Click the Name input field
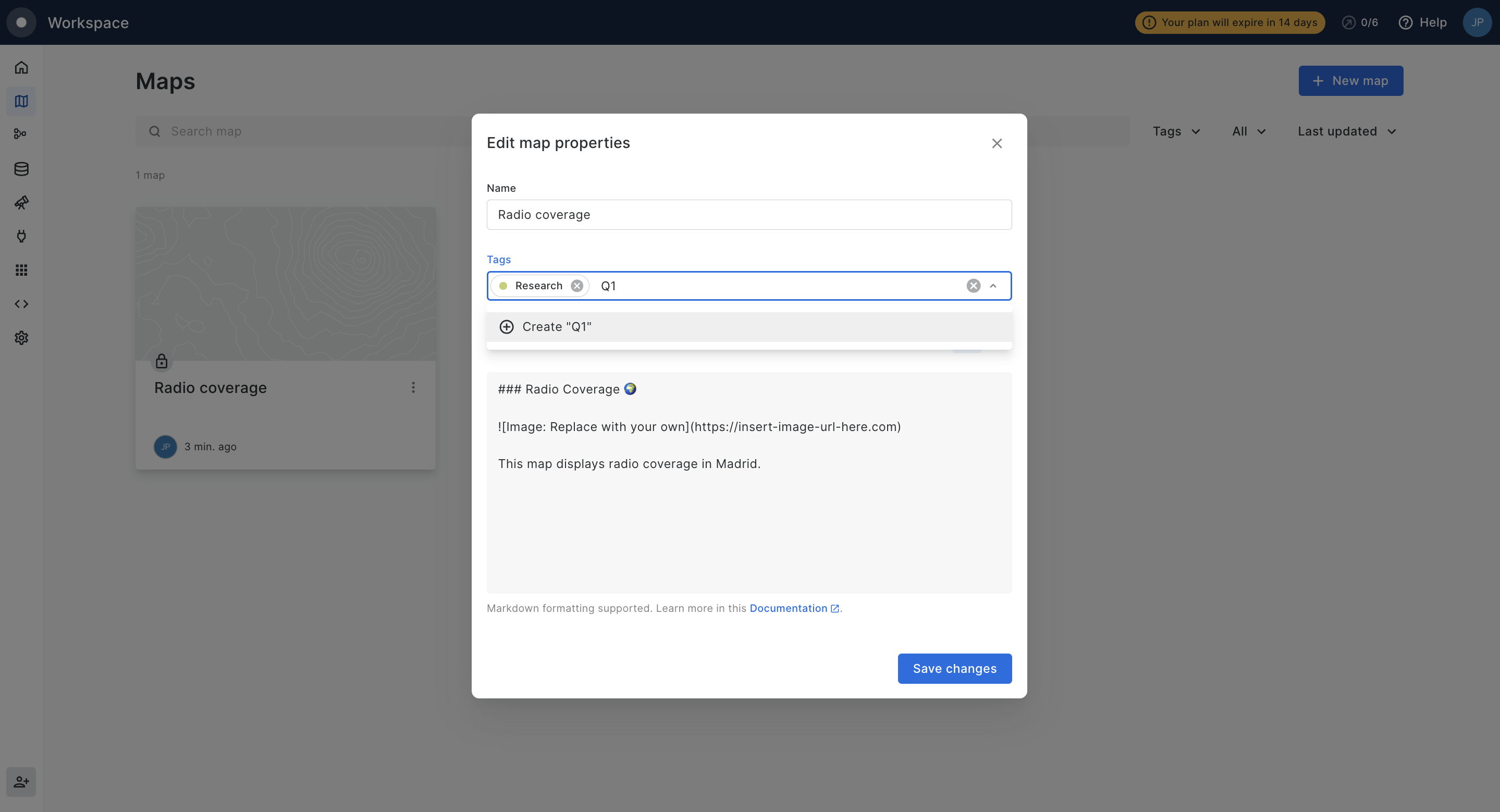1500x812 pixels. (x=749, y=215)
